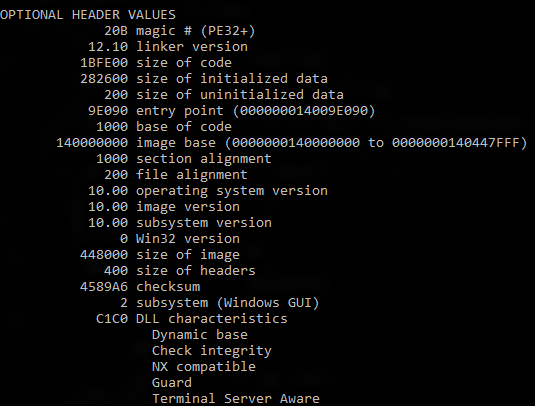The width and height of the screenshot is (535, 406).
Task: Click the Win32 version line
Action: (x=180, y=239)
